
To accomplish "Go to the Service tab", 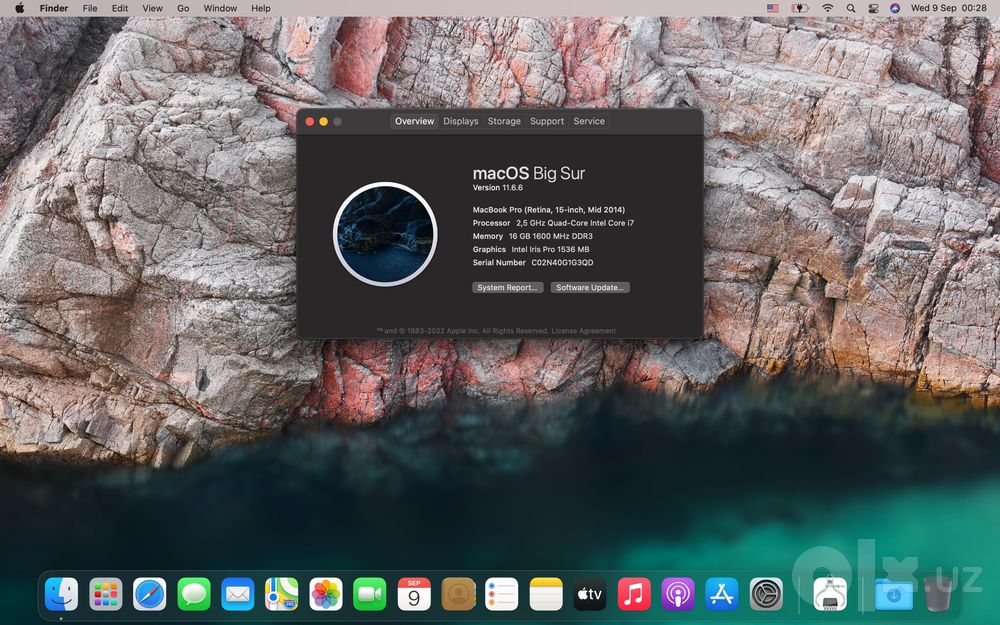I will [589, 121].
